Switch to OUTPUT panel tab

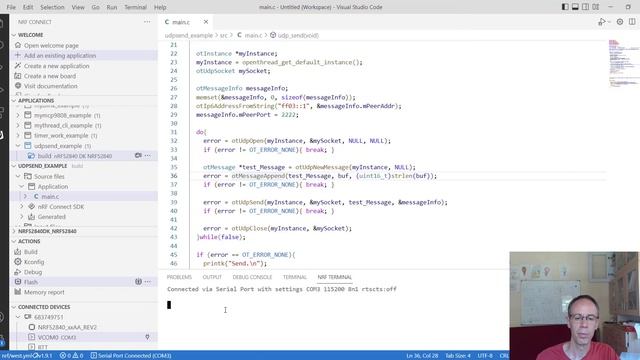click(x=212, y=277)
